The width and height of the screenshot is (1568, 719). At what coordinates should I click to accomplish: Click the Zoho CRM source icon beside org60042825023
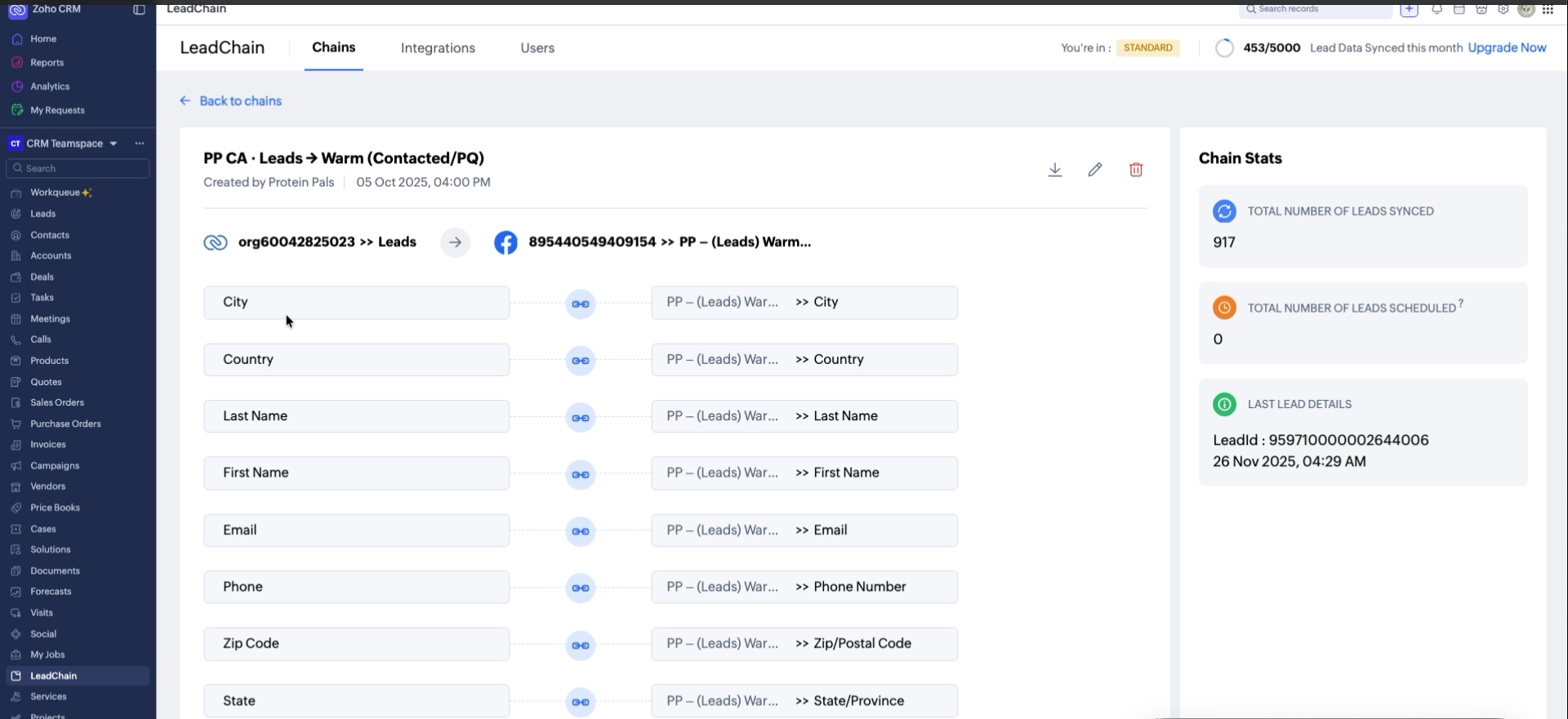click(216, 242)
